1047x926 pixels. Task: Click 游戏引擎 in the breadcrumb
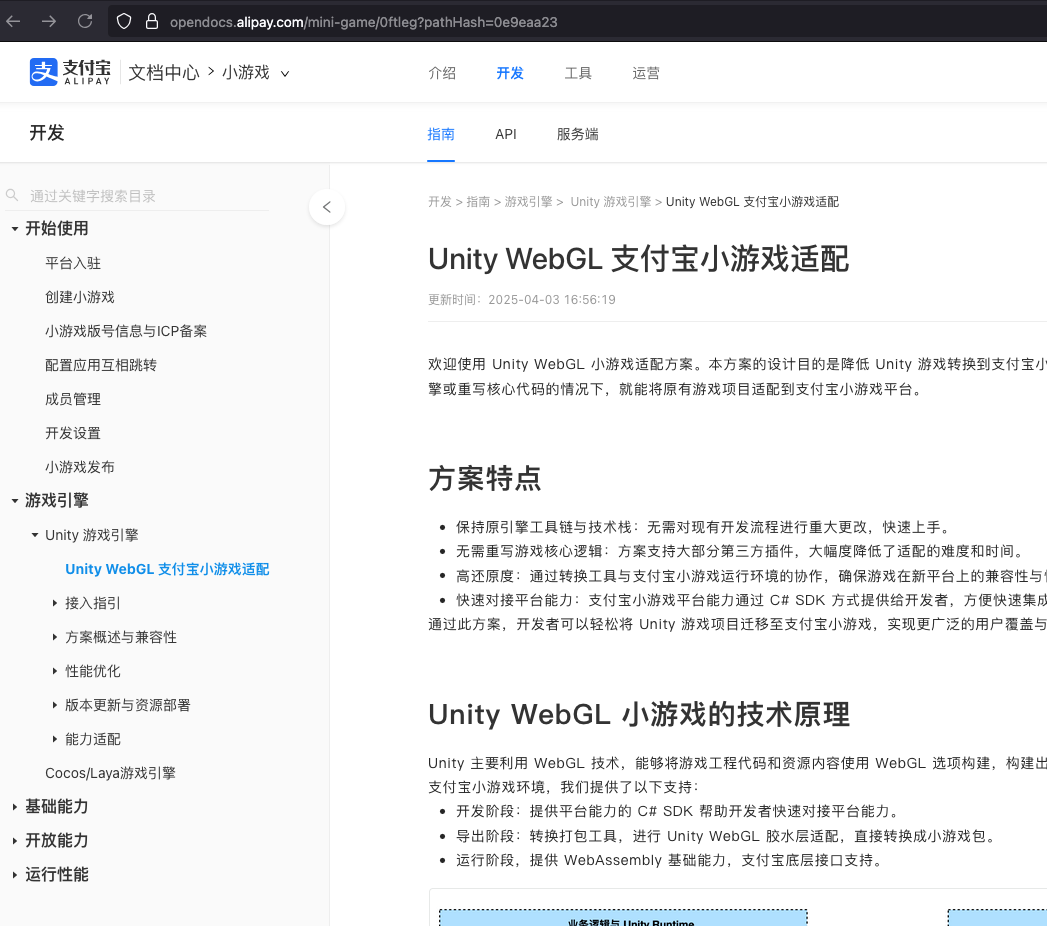(528, 202)
